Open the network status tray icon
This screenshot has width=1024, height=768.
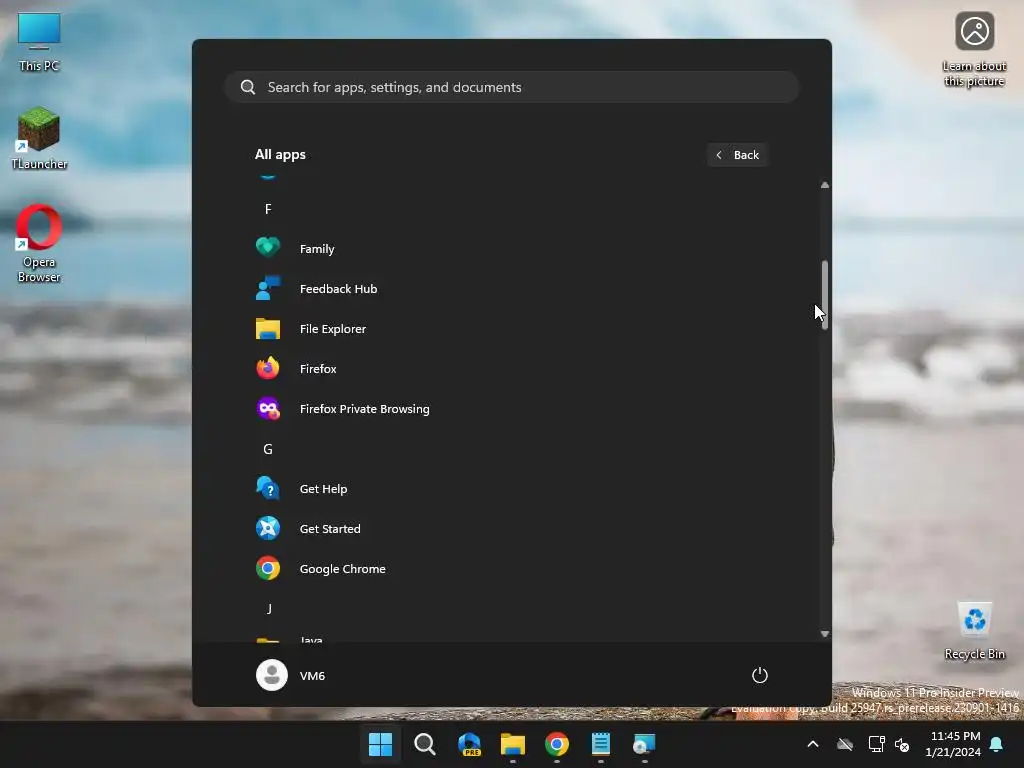[x=876, y=744]
